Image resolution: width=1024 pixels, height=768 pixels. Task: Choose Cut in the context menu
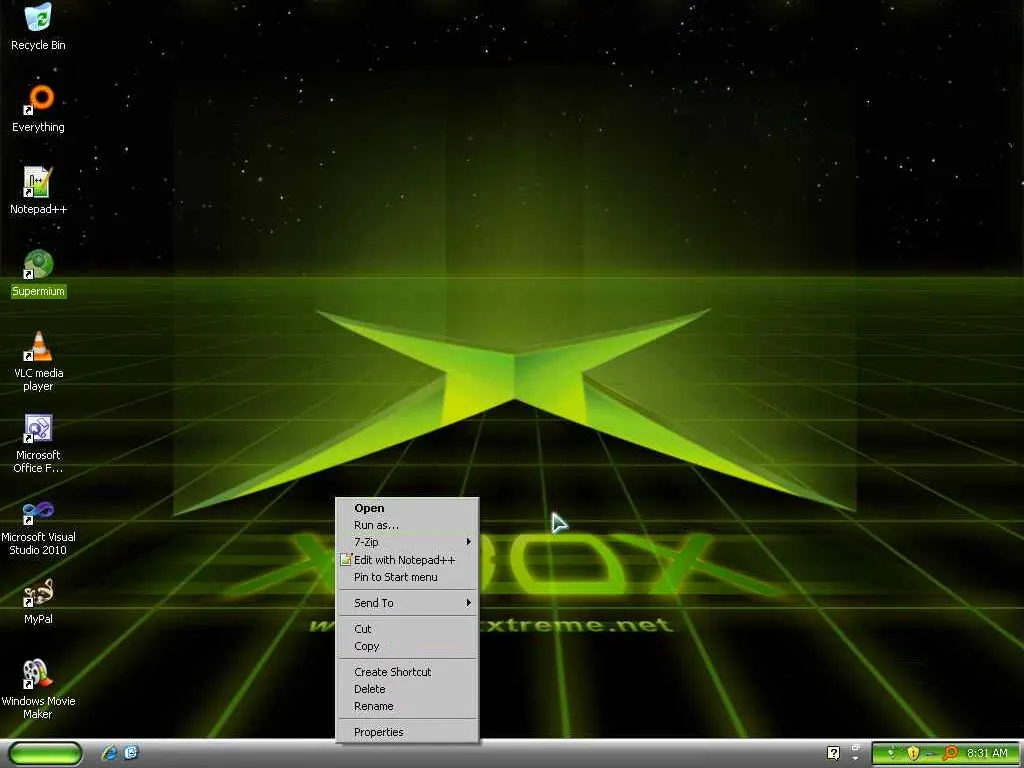pyautogui.click(x=407, y=629)
